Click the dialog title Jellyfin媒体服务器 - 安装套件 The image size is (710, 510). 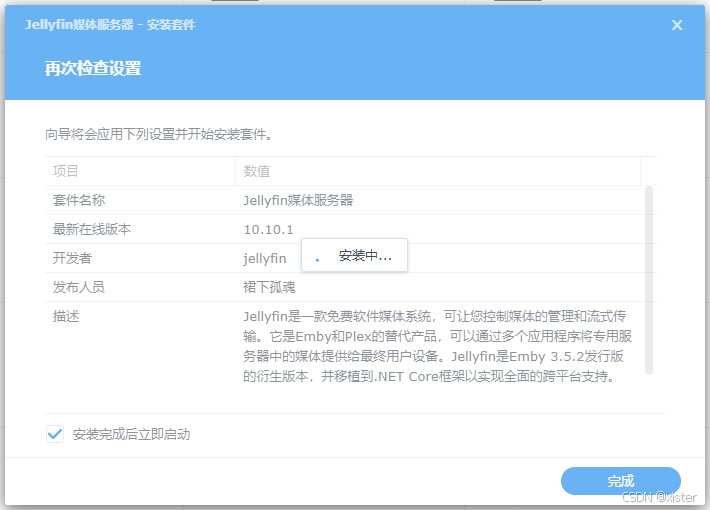pos(110,24)
